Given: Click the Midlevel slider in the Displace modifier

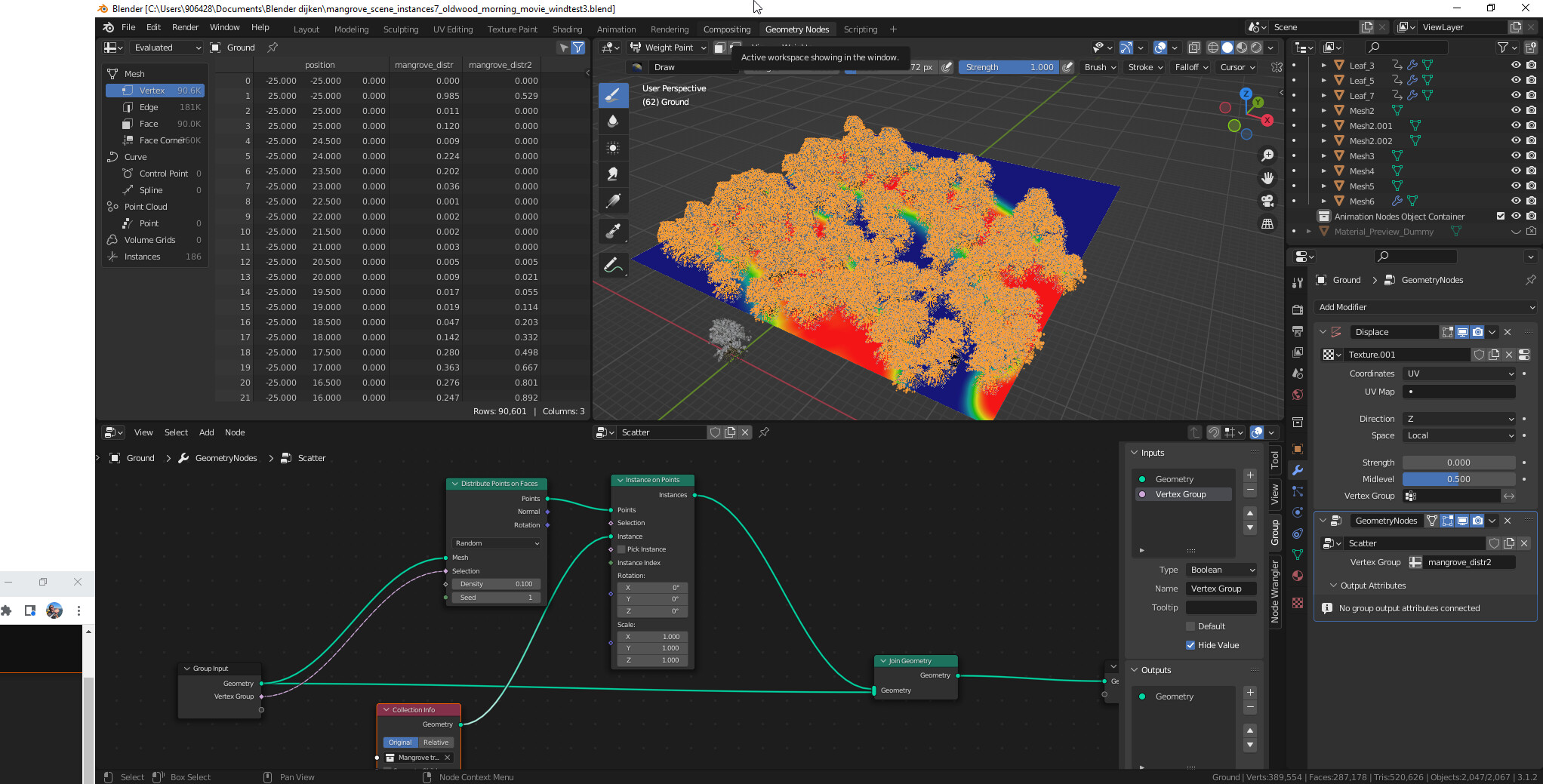Looking at the screenshot, I should 1458,478.
